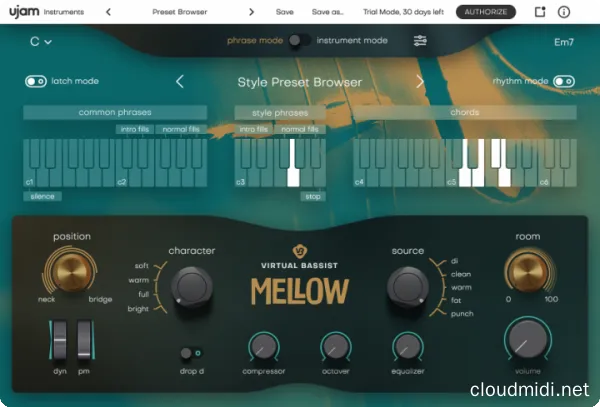Go to next style preset arrow
The height and width of the screenshot is (407, 600).
(420, 82)
